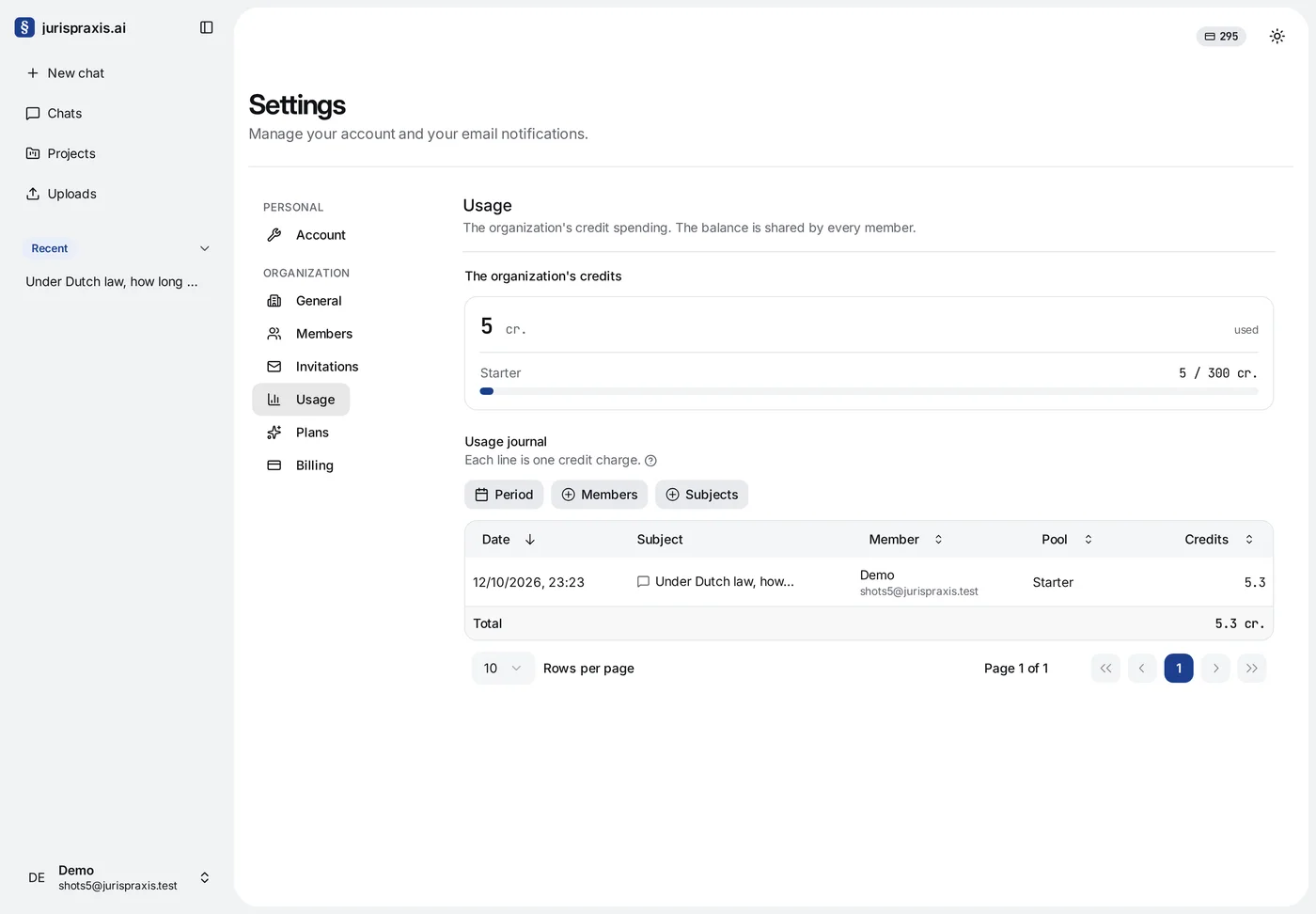Toggle the light/dark theme
The image size is (1316, 914).
coord(1277,36)
